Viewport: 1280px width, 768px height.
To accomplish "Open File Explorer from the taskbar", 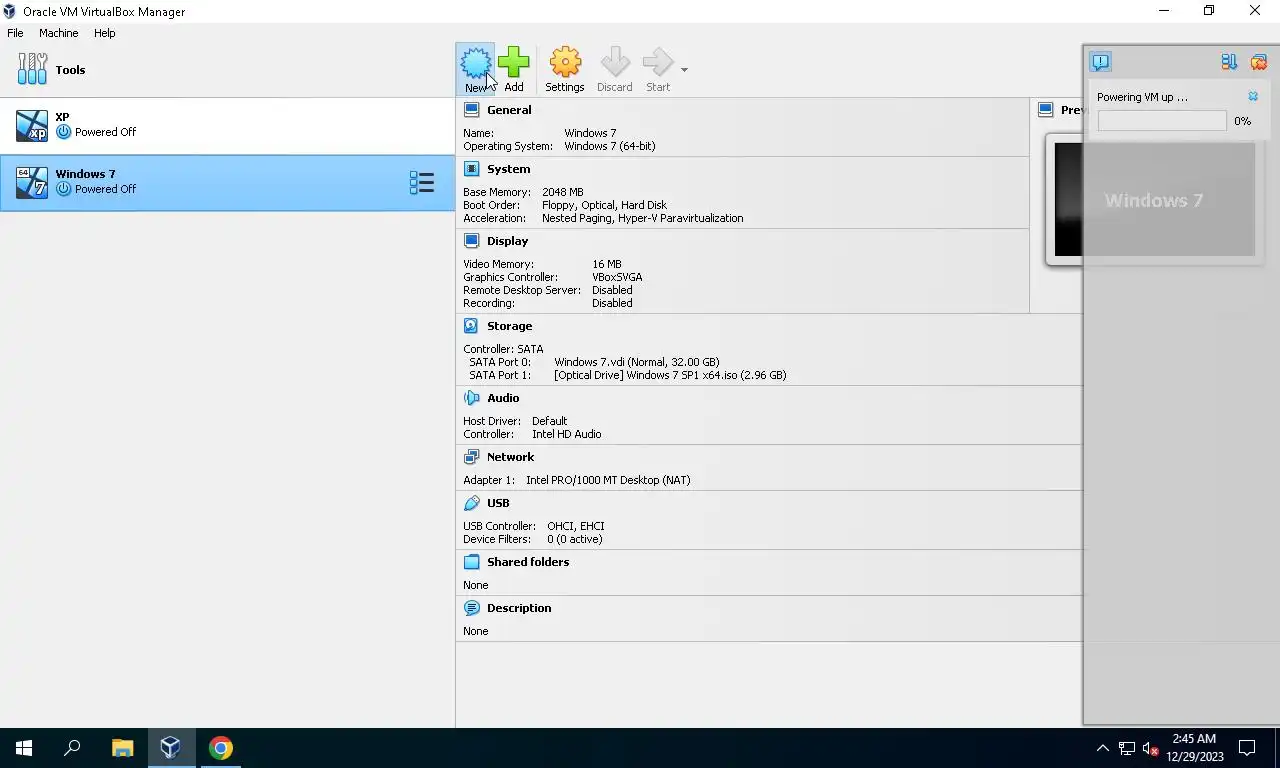I will tap(122, 748).
